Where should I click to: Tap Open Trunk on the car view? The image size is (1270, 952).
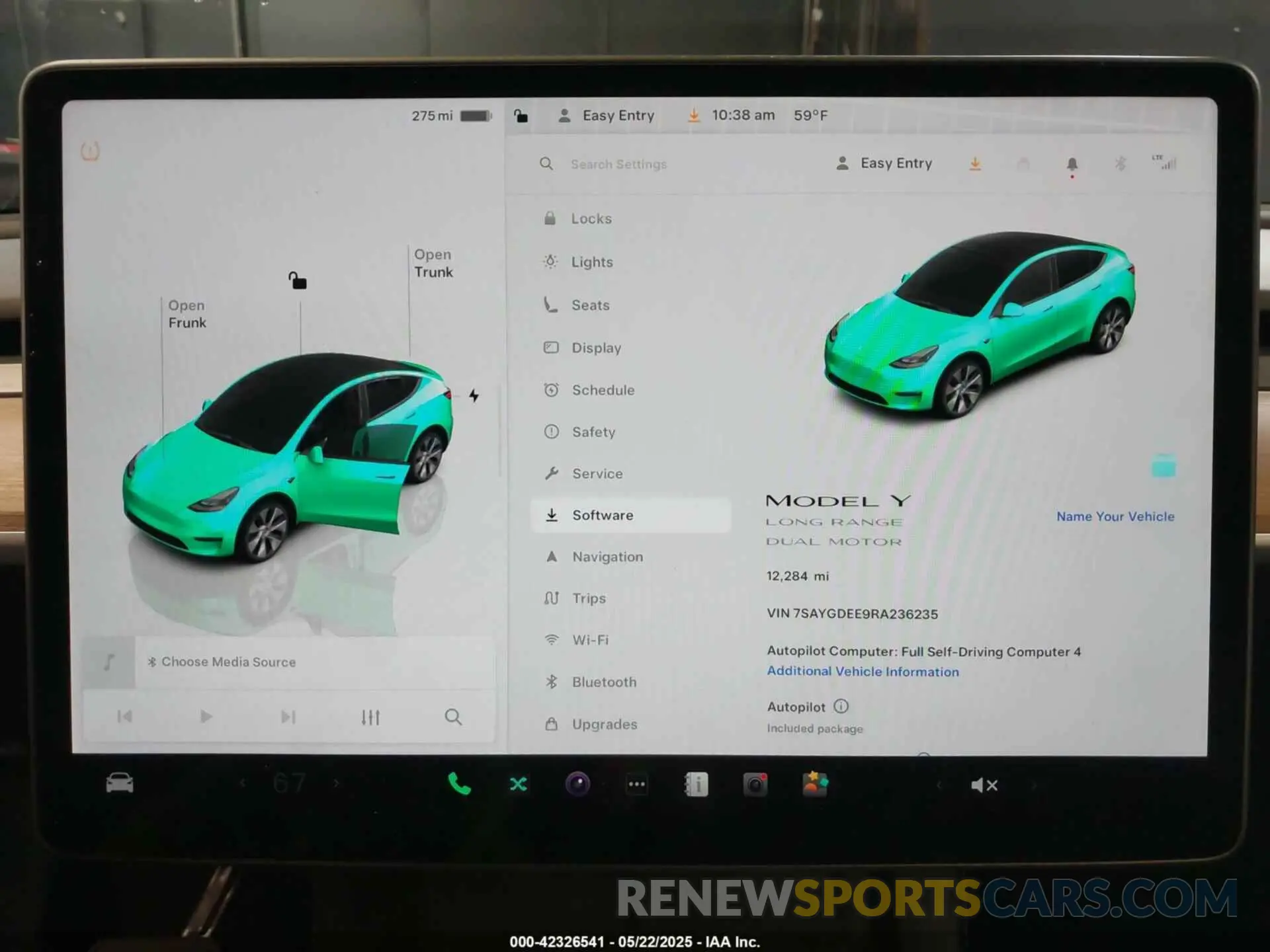433,263
